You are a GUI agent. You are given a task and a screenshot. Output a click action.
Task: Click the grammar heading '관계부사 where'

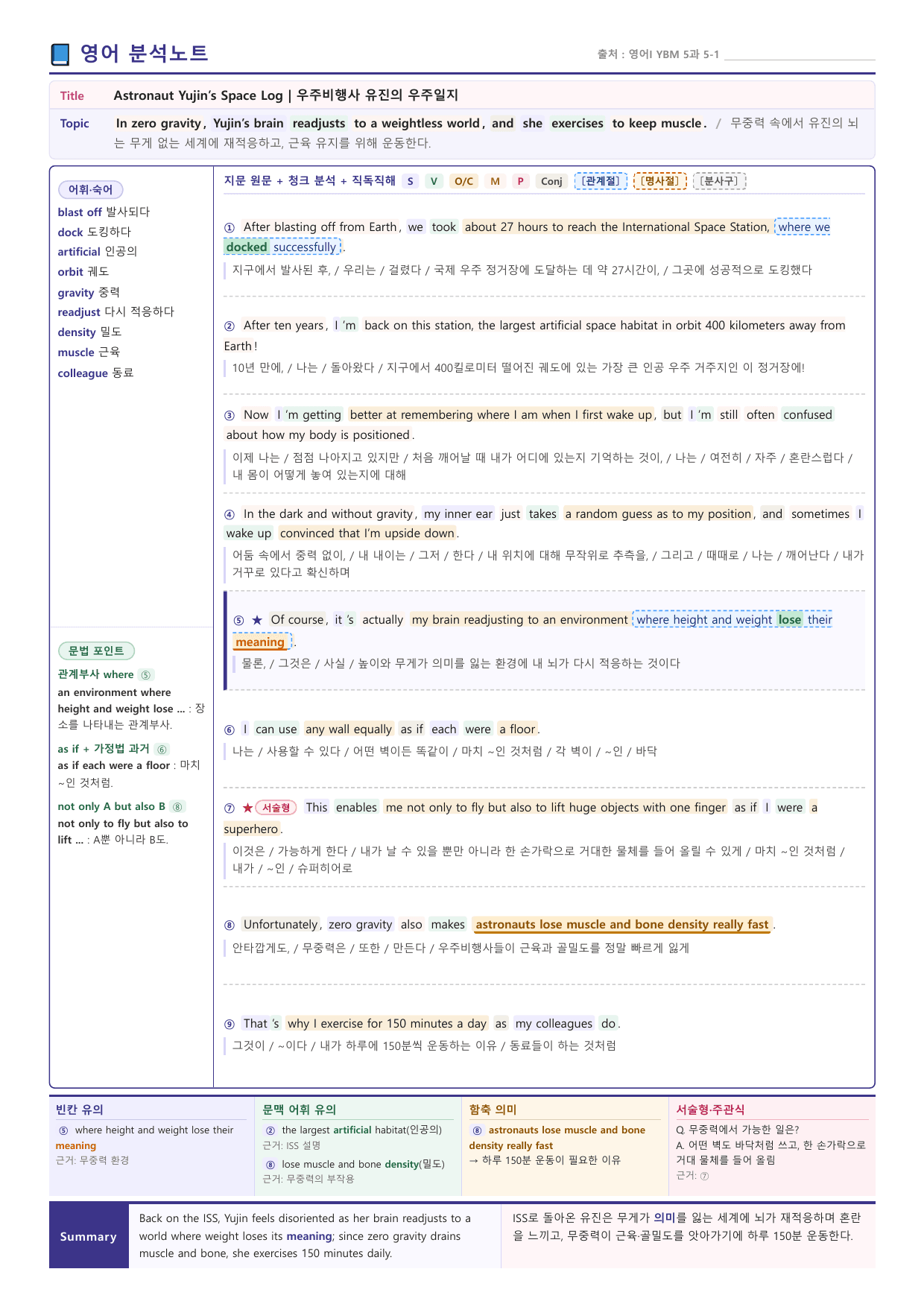pyautogui.click(x=95, y=674)
